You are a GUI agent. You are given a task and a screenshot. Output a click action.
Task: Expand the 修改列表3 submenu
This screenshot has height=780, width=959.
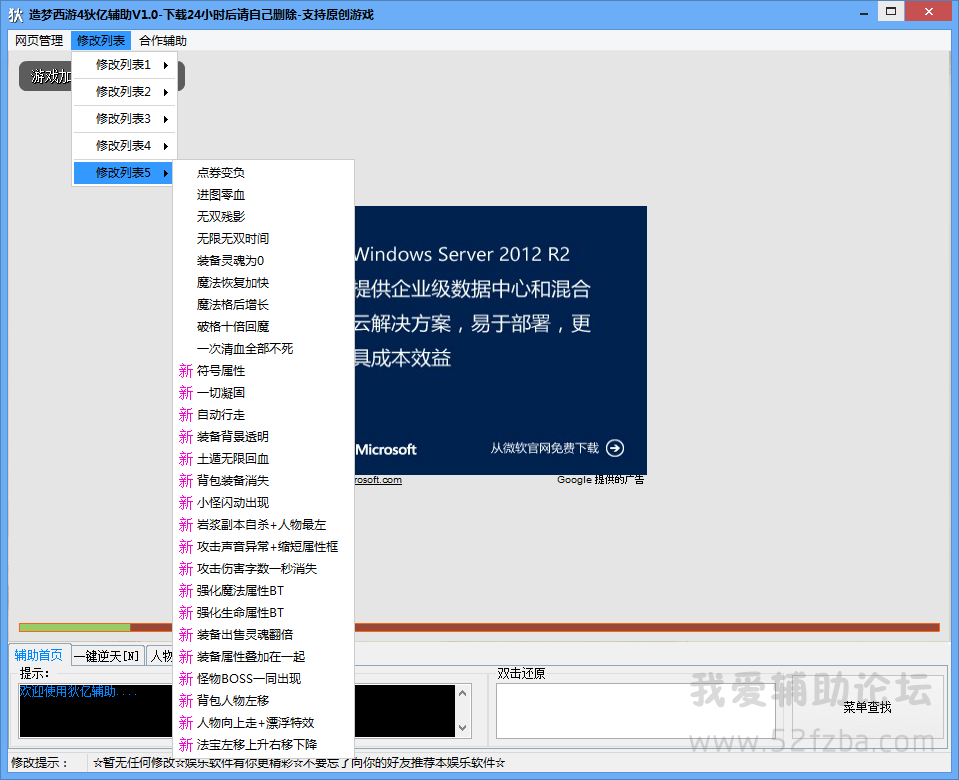tap(125, 119)
